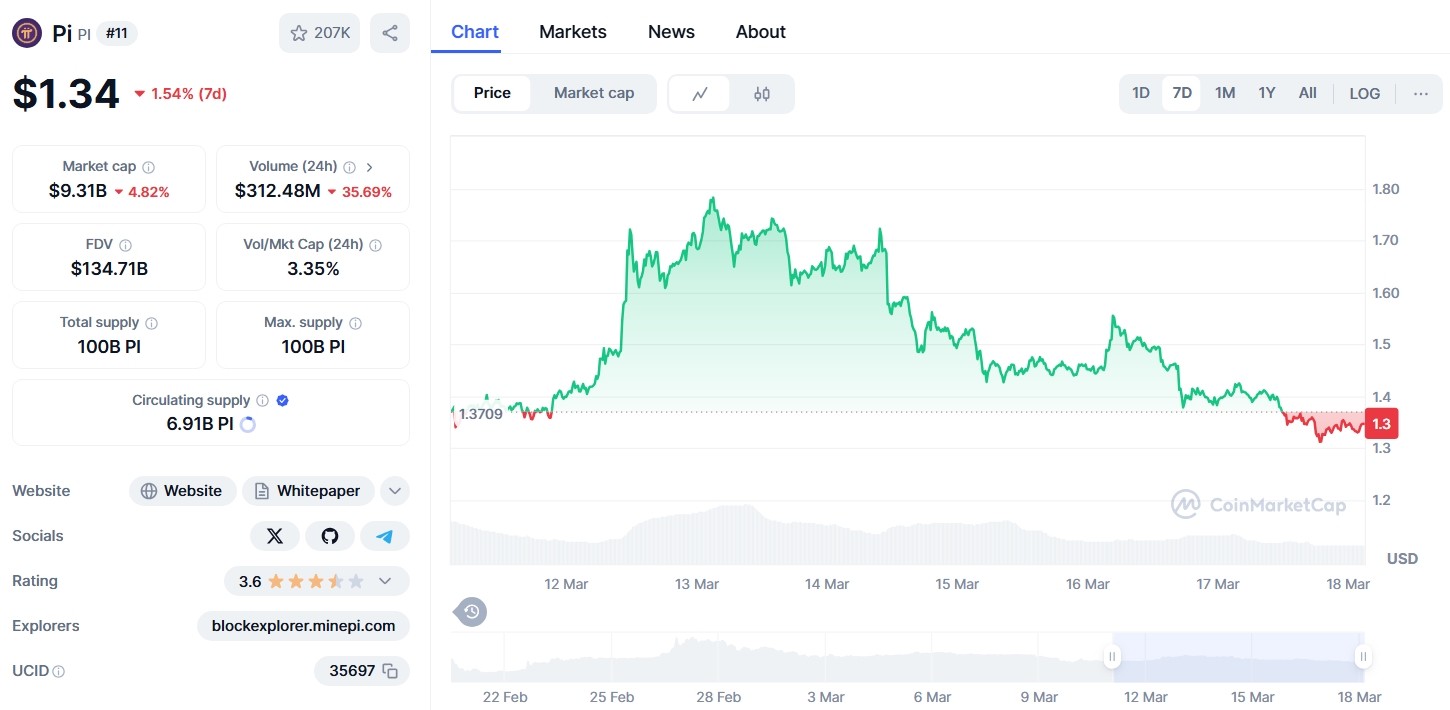Click FDV info icon
This screenshot has width=1450, height=710.
[125, 245]
